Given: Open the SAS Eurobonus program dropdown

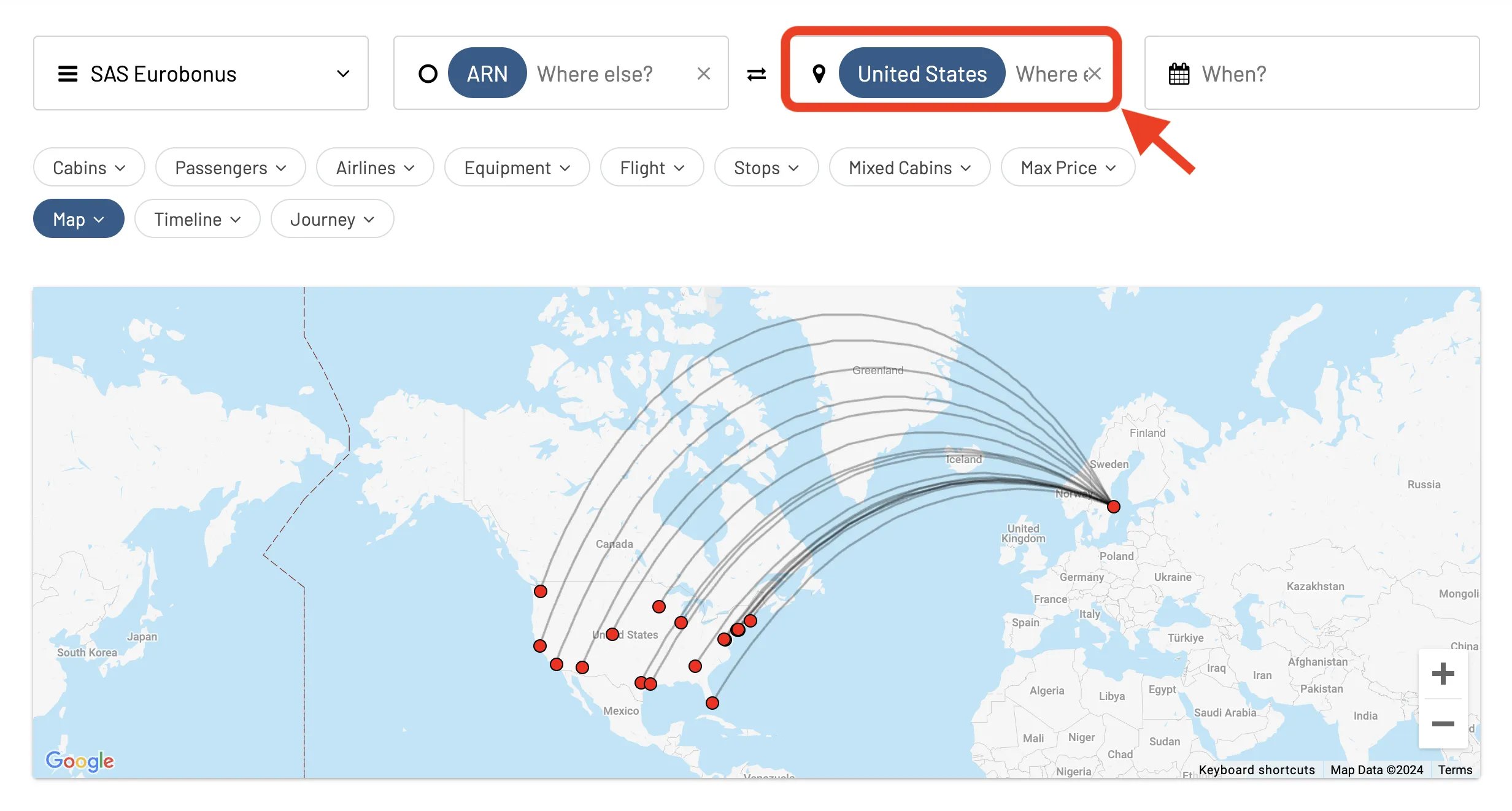Looking at the screenshot, I should [201, 73].
